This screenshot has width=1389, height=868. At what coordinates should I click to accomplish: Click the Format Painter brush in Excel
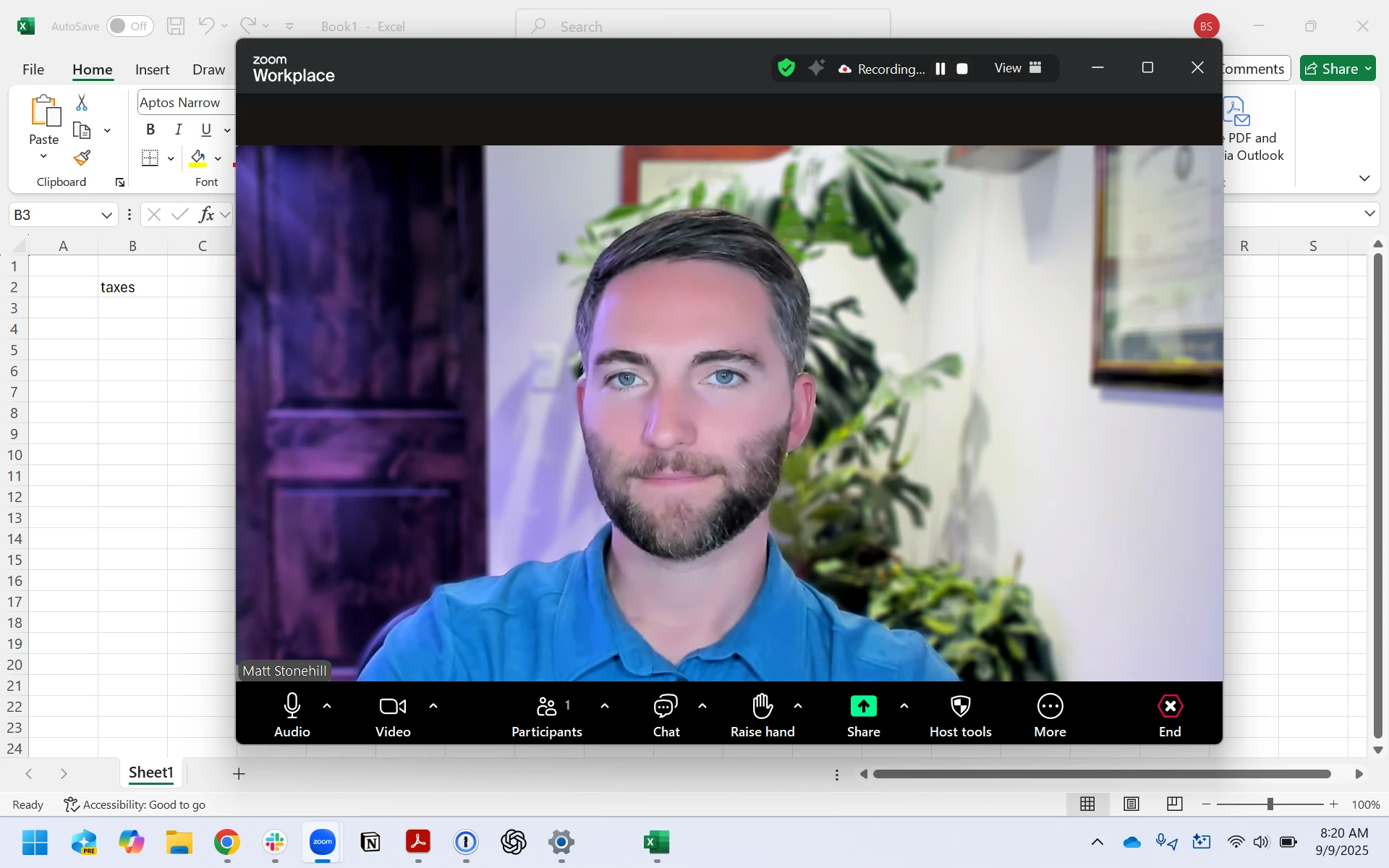[x=82, y=158]
